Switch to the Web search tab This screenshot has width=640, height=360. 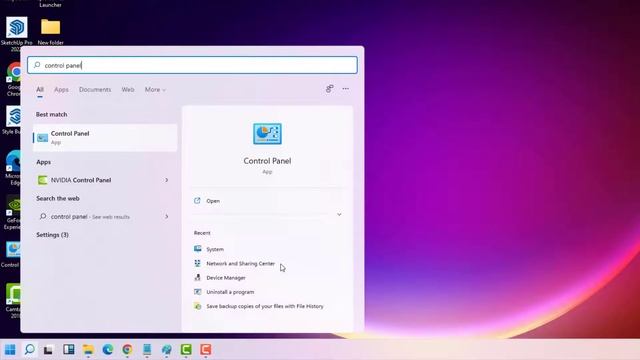point(128,89)
